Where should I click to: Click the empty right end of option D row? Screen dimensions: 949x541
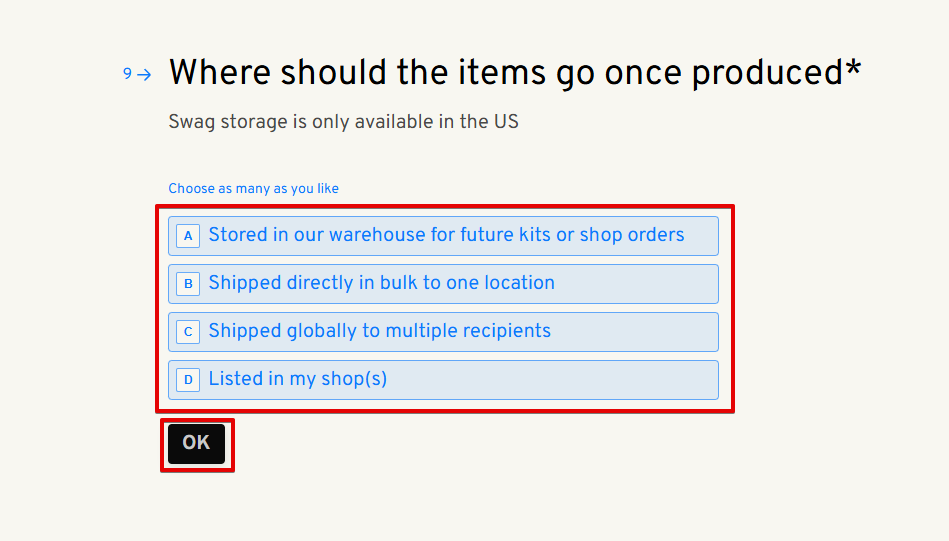(x=650, y=380)
